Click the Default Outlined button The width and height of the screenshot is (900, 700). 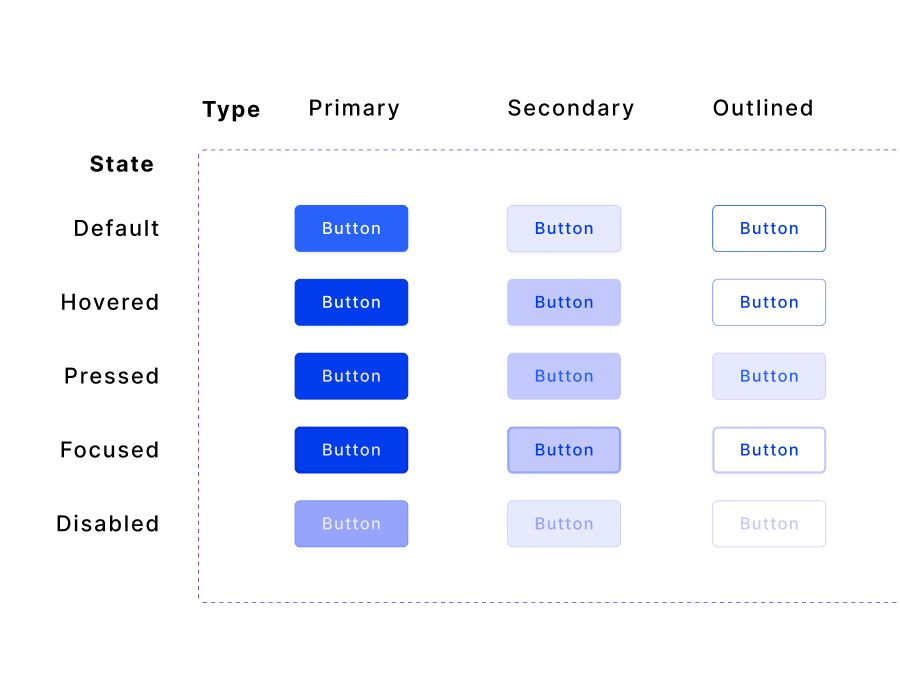[769, 228]
